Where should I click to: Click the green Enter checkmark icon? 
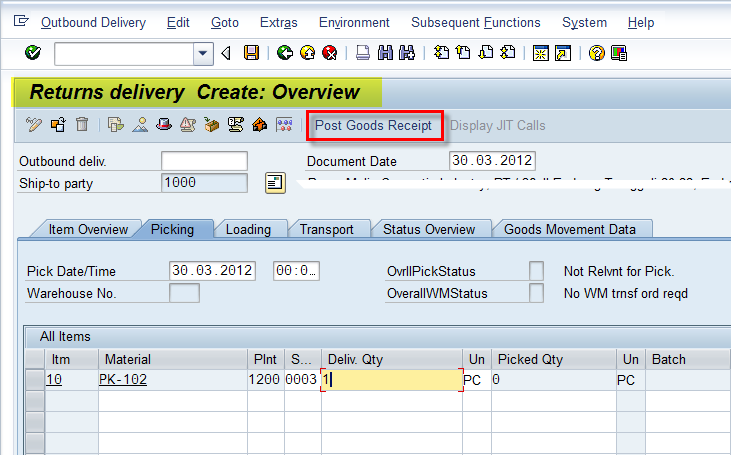point(33,53)
